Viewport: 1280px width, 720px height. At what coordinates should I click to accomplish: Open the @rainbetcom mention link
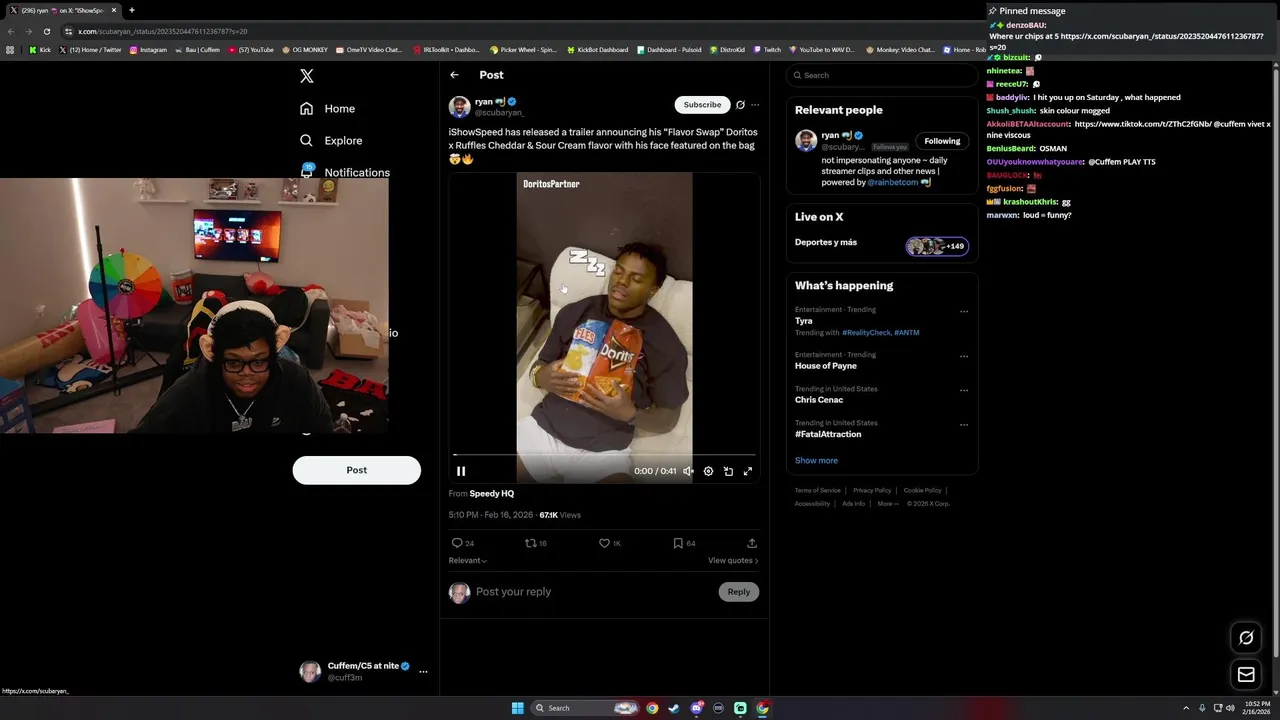coord(892,183)
